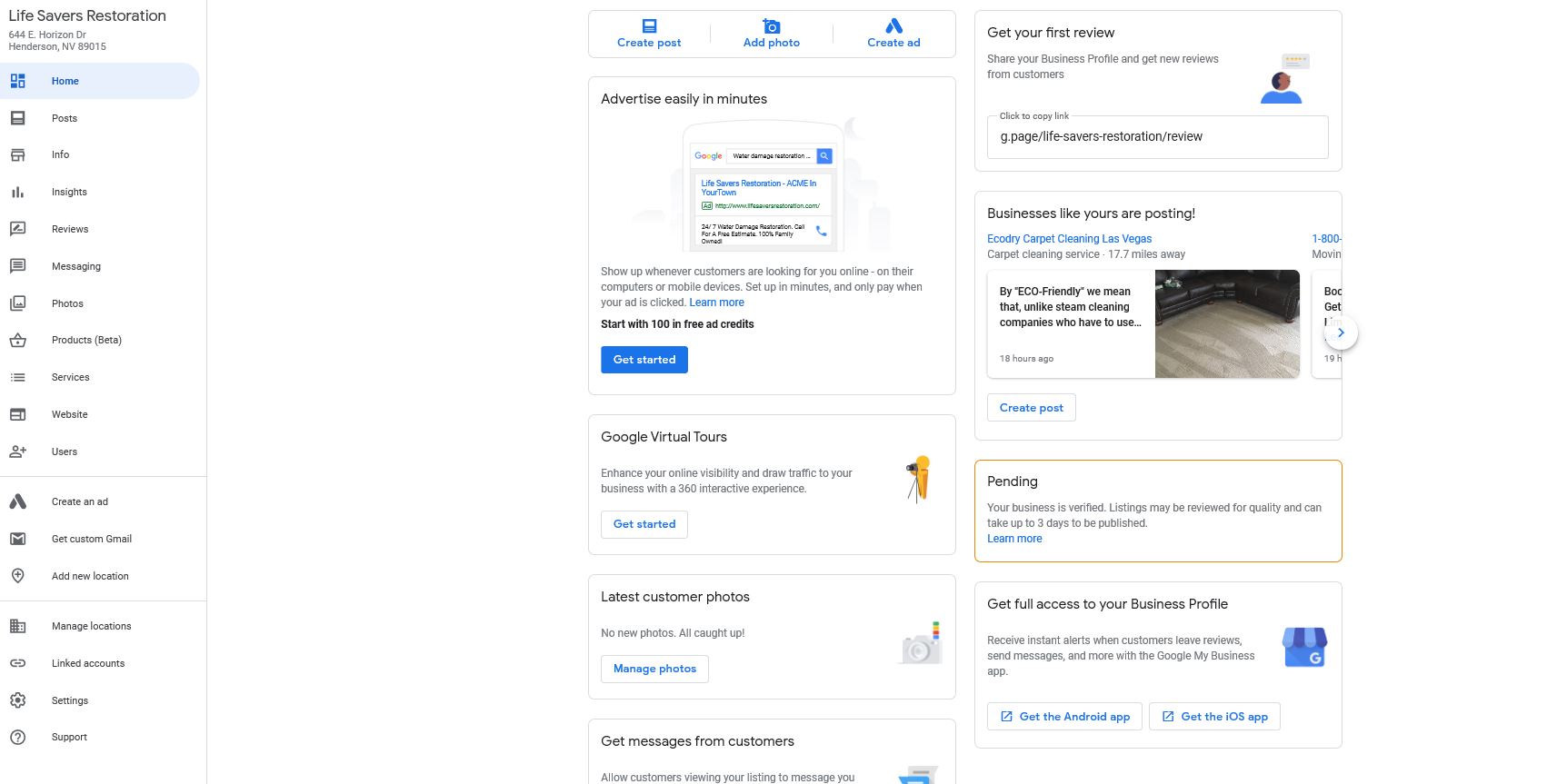
Task: Open Ecodry Carpet Cleaning Las Vegas link
Action: click(1069, 239)
